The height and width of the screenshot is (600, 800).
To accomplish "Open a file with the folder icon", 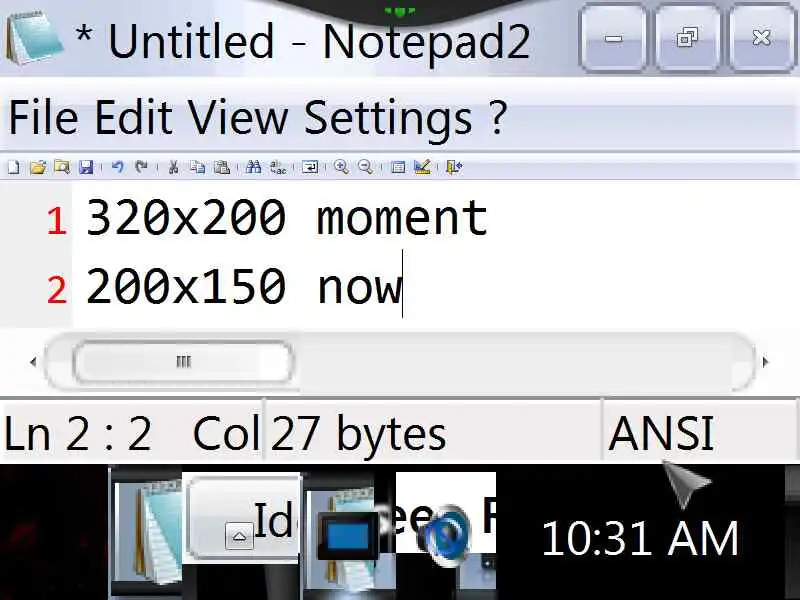I will tap(38, 167).
